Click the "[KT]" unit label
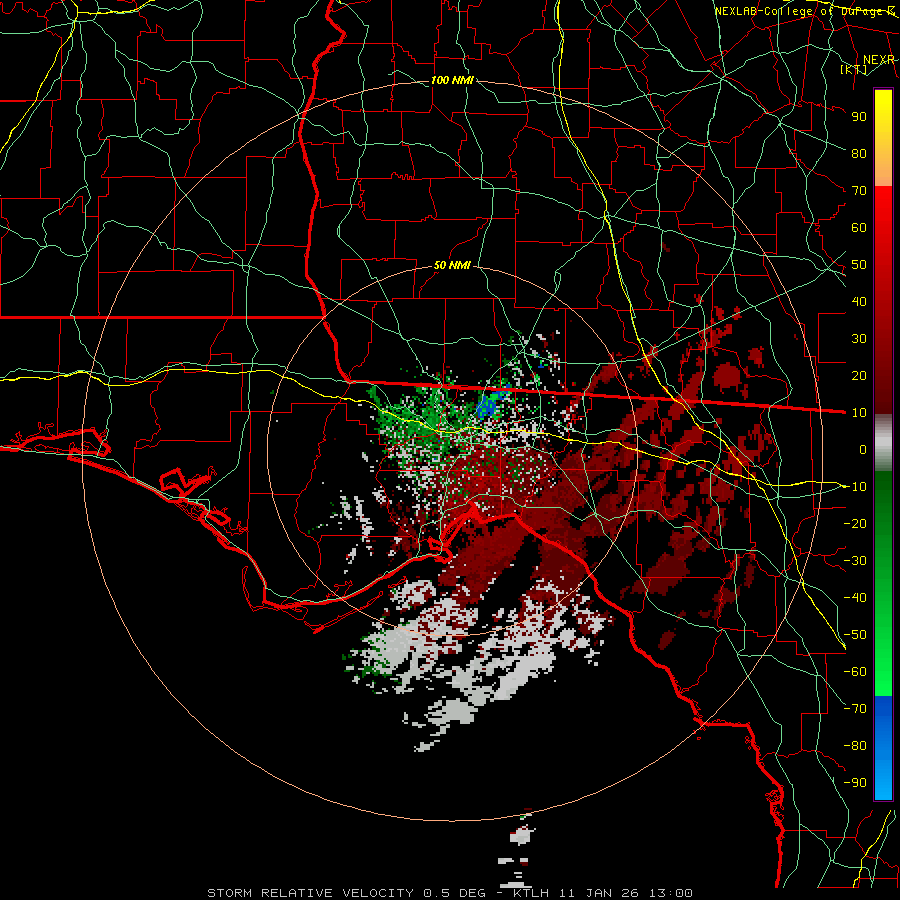Screen dimensions: 900x900 pos(854,69)
